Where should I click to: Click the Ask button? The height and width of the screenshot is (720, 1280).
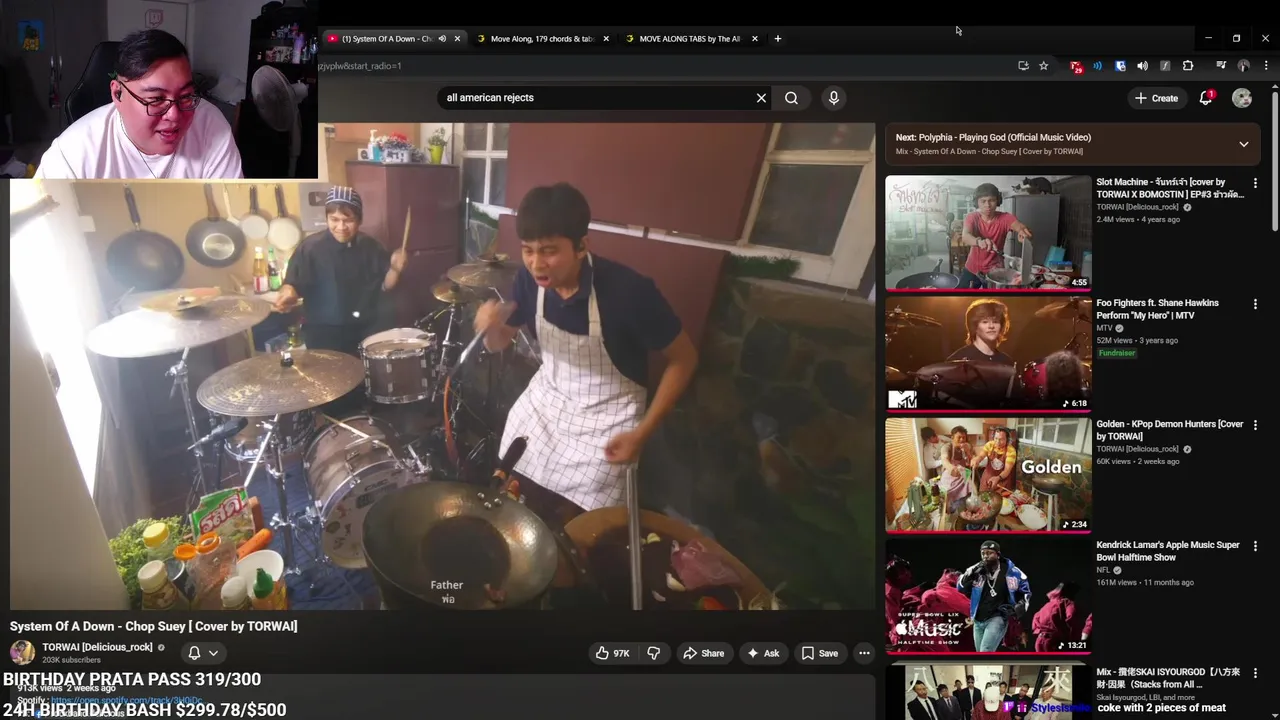pos(762,653)
